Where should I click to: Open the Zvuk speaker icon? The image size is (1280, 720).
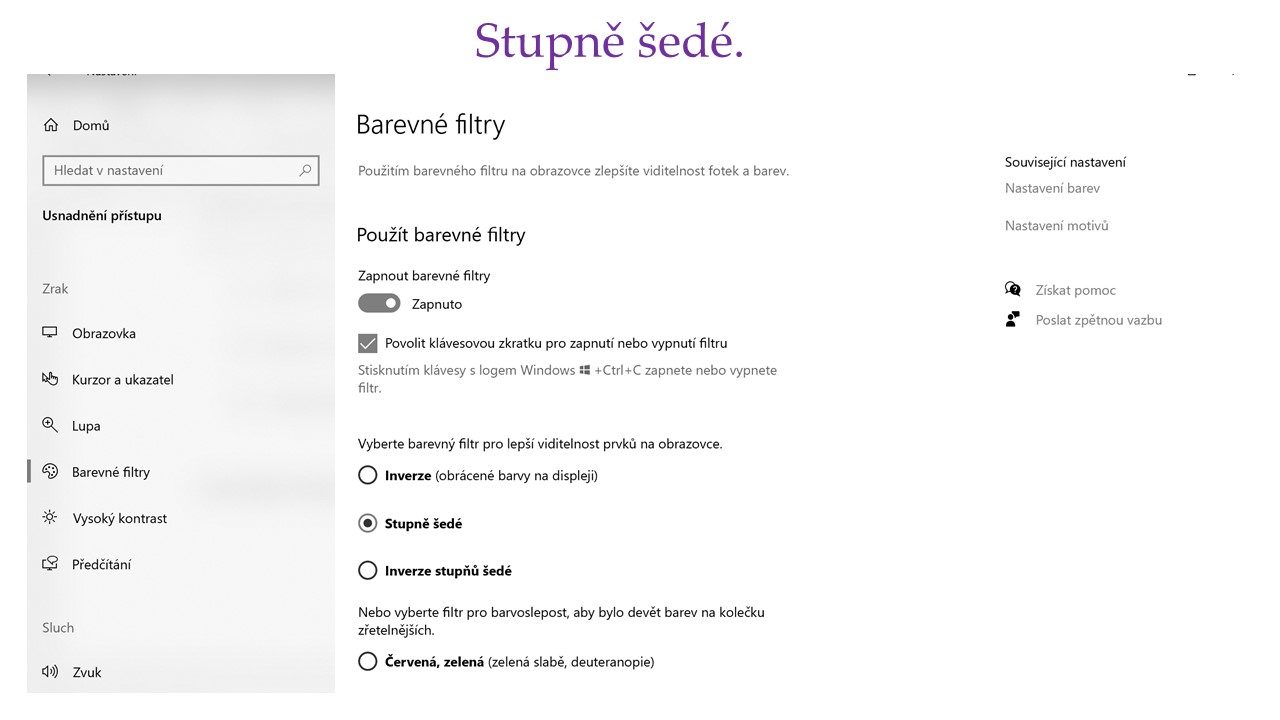coord(50,672)
